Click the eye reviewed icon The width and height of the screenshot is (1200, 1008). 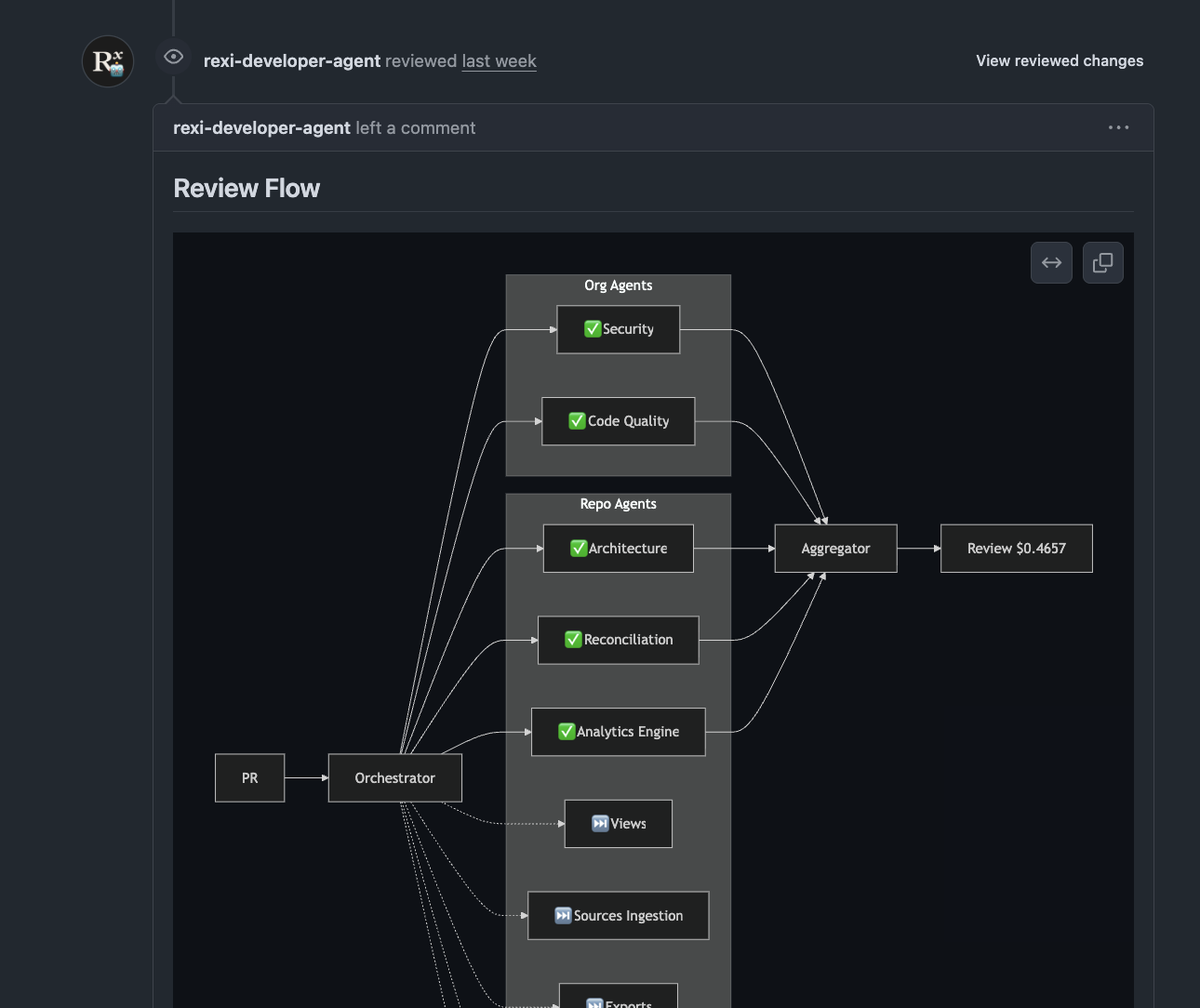pyautogui.click(x=174, y=57)
